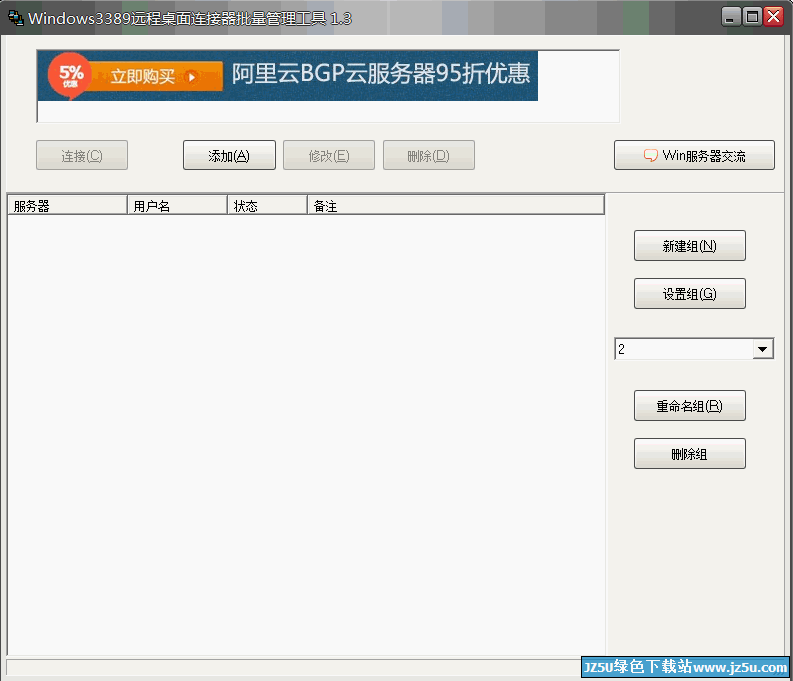The height and width of the screenshot is (681, 793).
Task: Sort by the 备注 column header
Action: [x=456, y=205]
